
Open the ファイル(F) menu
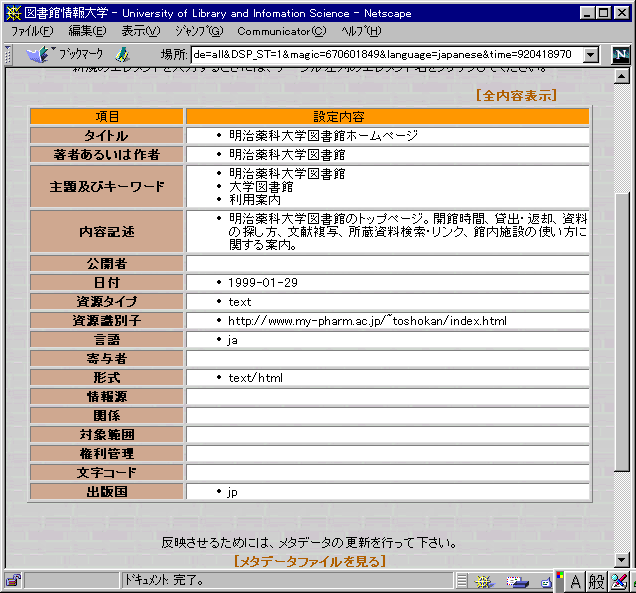31,31
